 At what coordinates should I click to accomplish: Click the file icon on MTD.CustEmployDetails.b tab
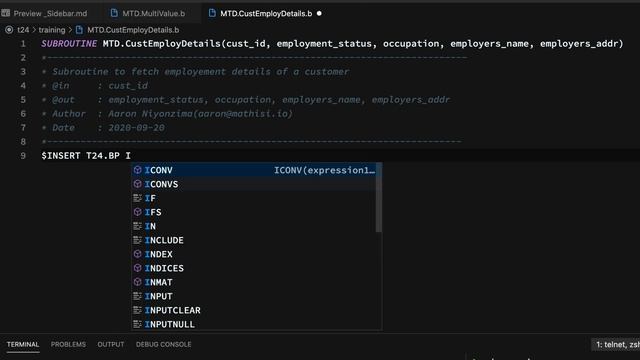click(212, 13)
